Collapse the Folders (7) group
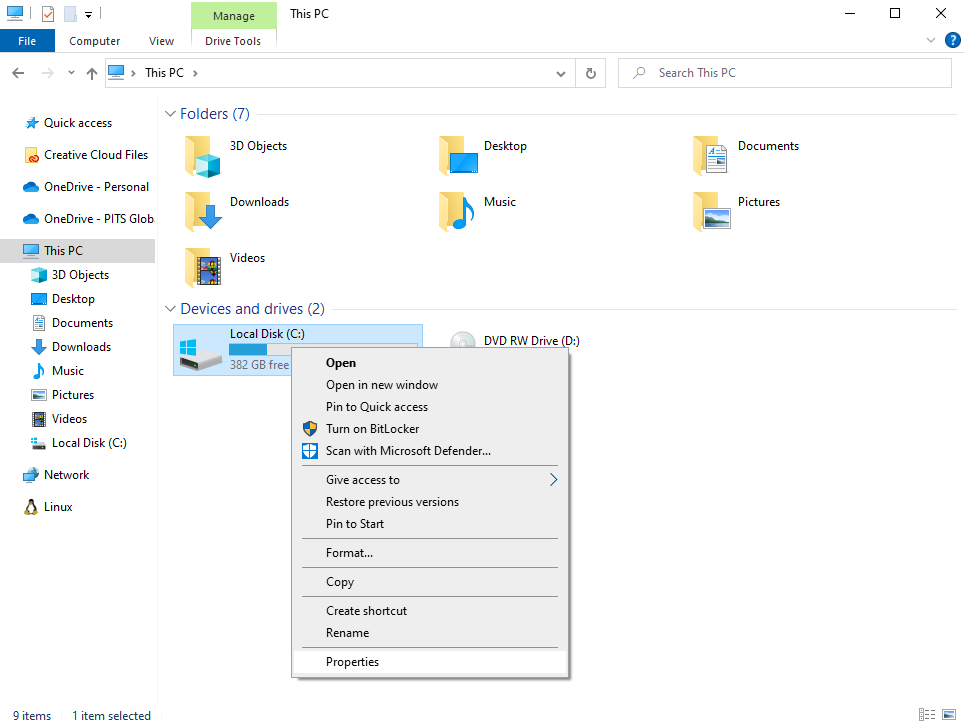The height and width of the screenshot is (725, 964). click(x=170, y=114)
